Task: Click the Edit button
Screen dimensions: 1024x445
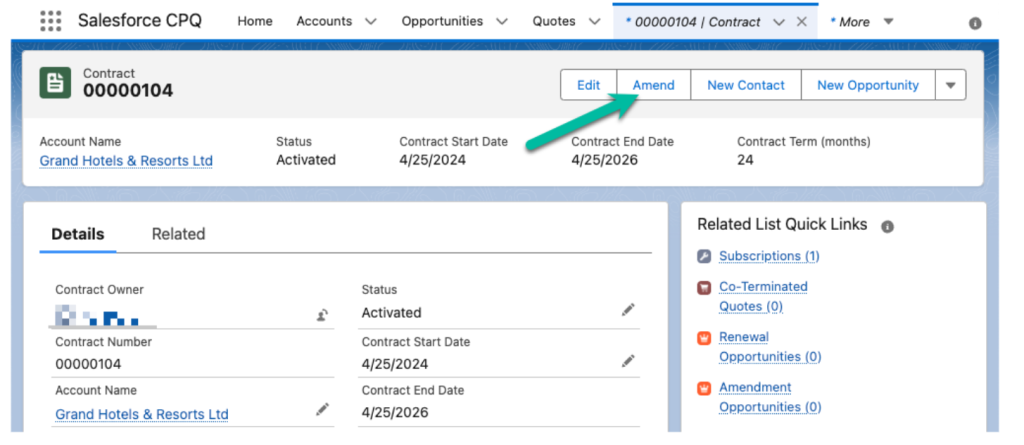Action: (x=588, y=86)
